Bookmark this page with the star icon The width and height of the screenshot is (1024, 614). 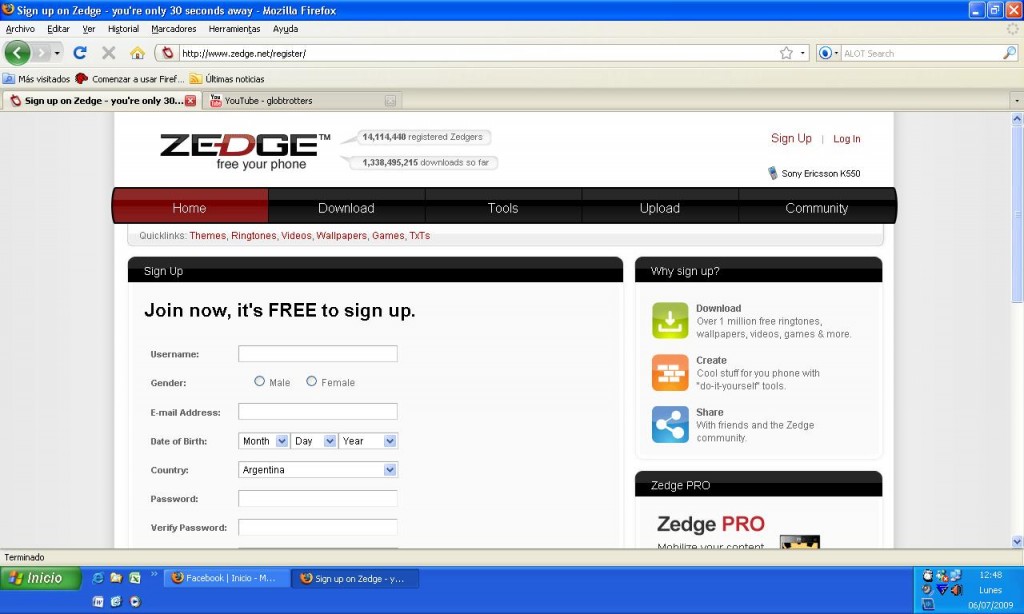point(786,53)
